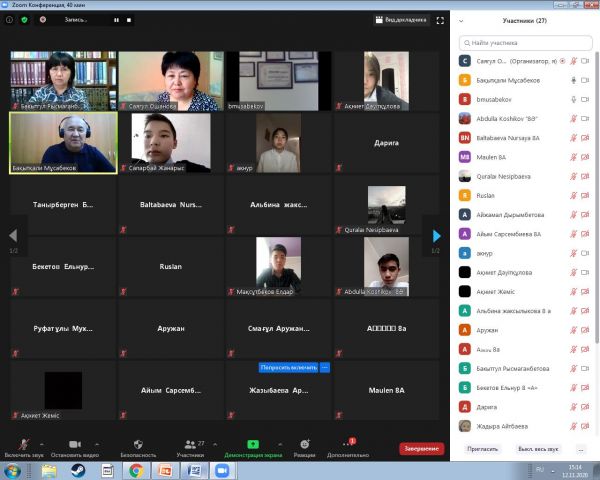600x480 pixels.
Task: Expand video options arrow beside Остановить видео
Action: click(x=97, y=443)
